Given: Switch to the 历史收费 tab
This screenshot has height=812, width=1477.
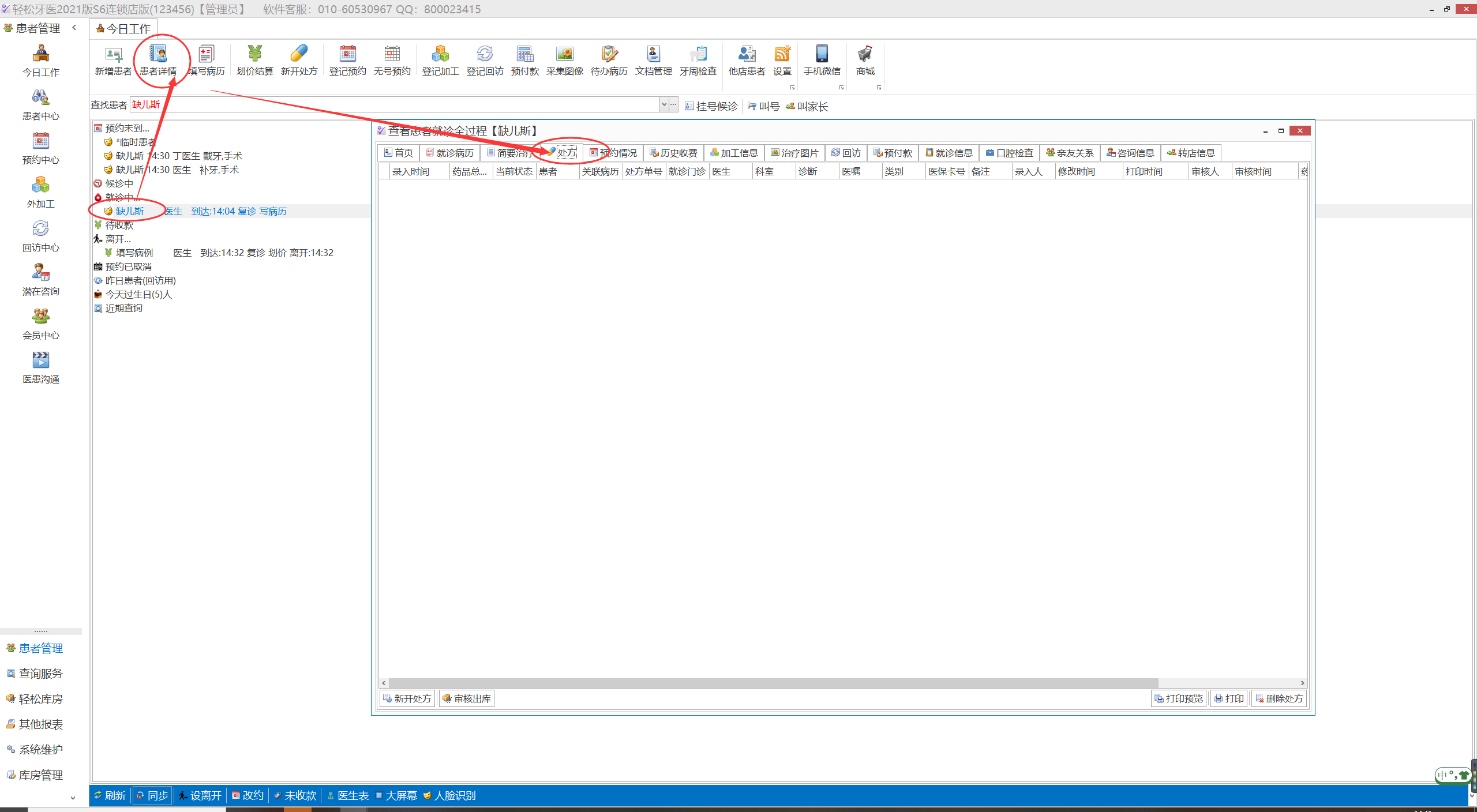Looking at the screenshot, I should [x=673, y=153].
